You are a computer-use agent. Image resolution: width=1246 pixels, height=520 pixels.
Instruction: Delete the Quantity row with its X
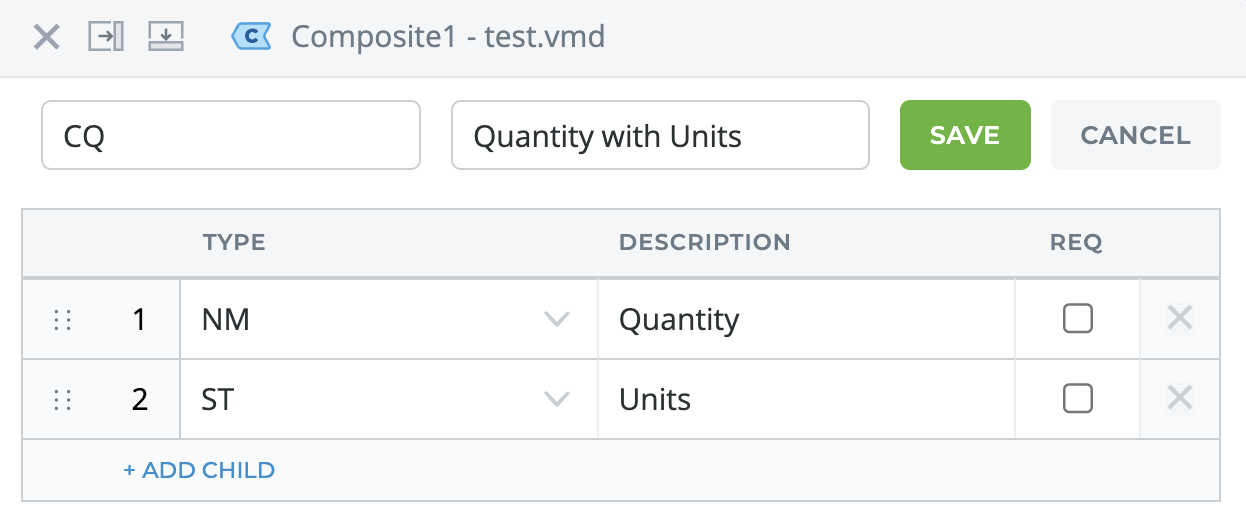pyautogui.click(x=1180, y=319)
